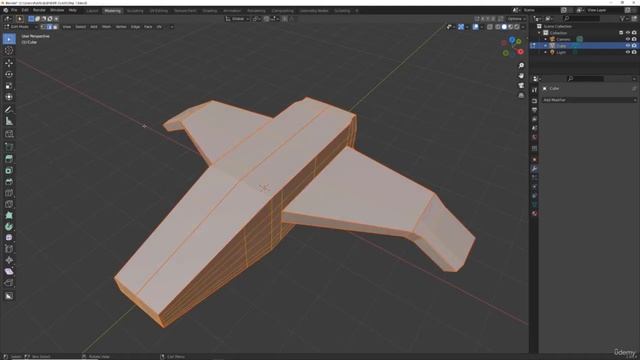Click the pan view hand icon
This screenshot has height=360, width=640.
pyautogui.click(x=521, y=76)
